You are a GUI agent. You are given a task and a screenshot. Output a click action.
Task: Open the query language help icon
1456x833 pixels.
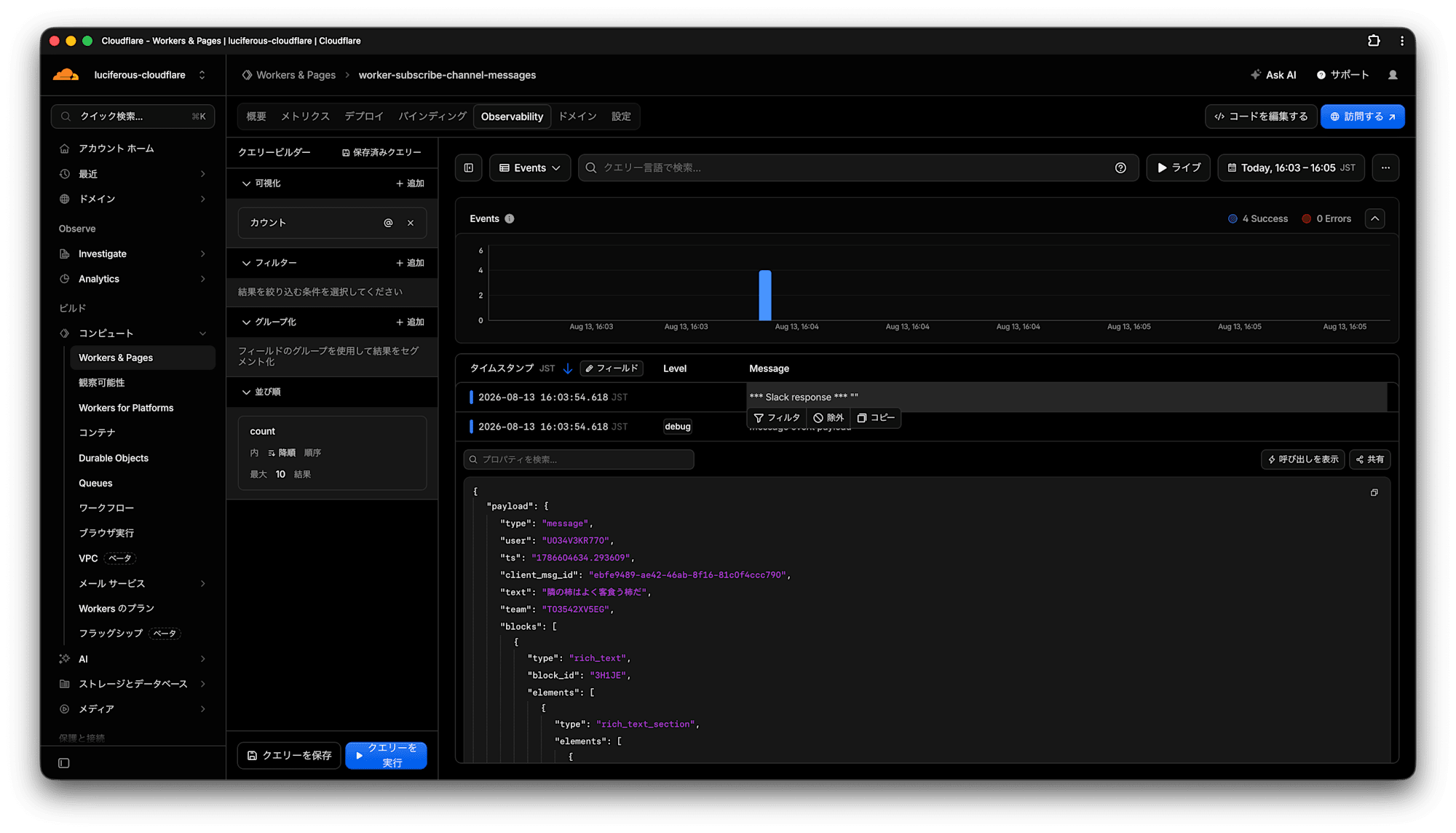(x=1120, y=168)
